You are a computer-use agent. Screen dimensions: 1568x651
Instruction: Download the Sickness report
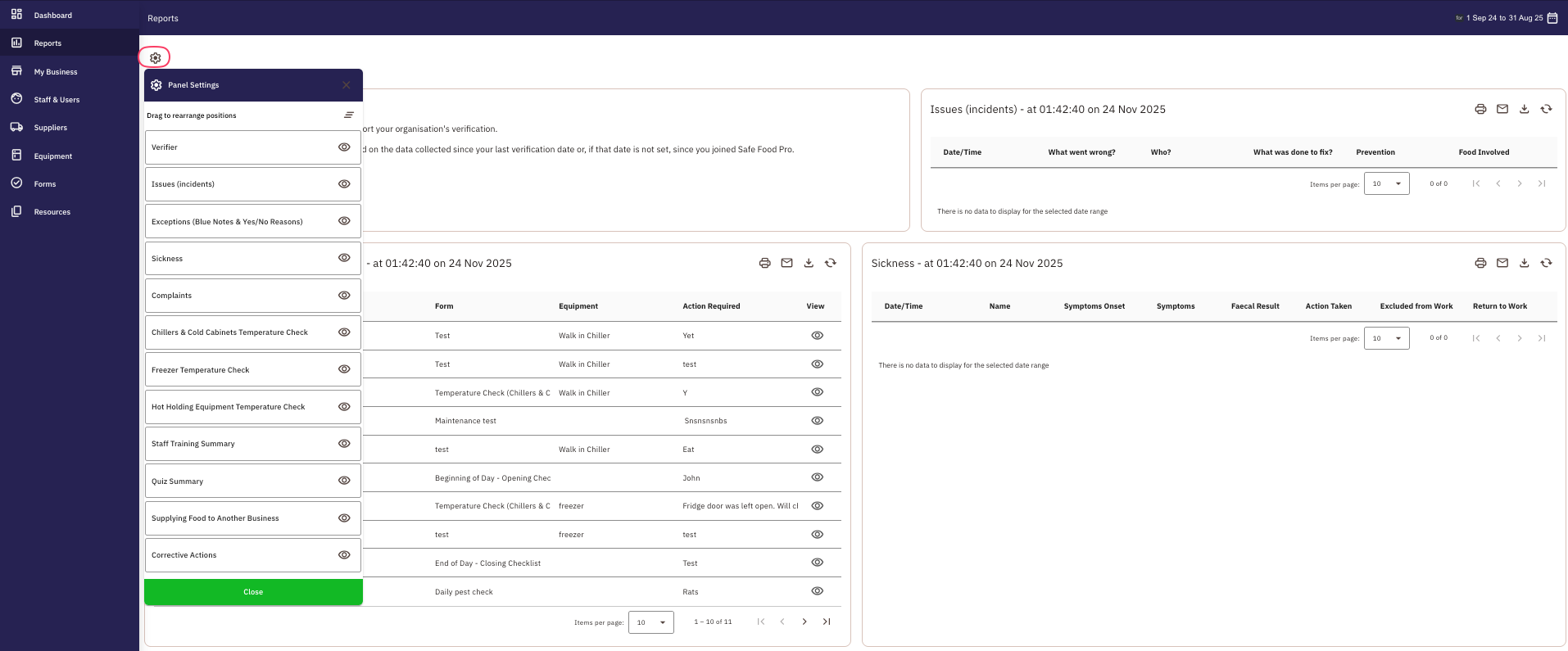coord(1524,263)
